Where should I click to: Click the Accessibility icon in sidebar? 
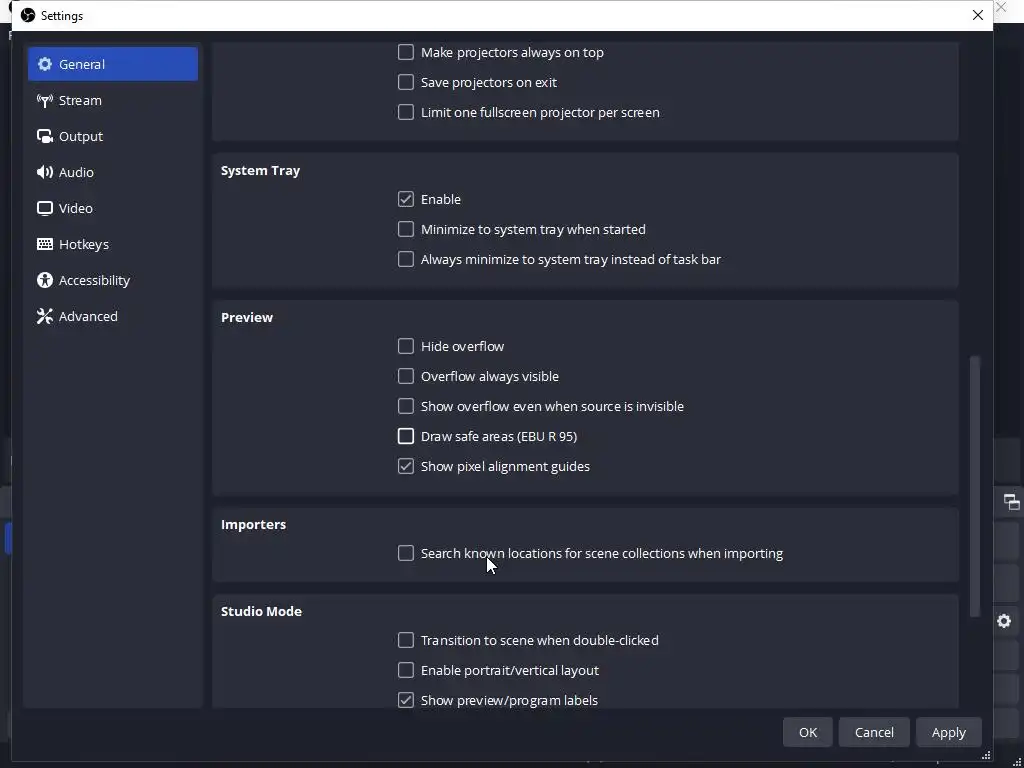(45, 280)
